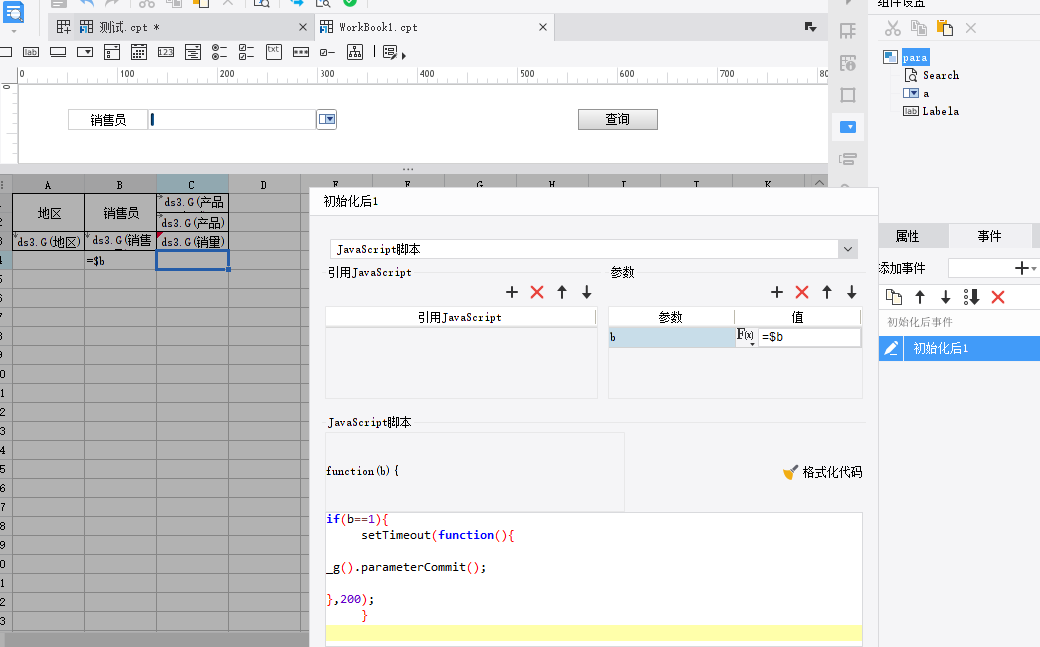The height and width of the screenshot is (647, 1040).
Task: Close the WorkBook1.cpt tab
Action: click(543, 27)
